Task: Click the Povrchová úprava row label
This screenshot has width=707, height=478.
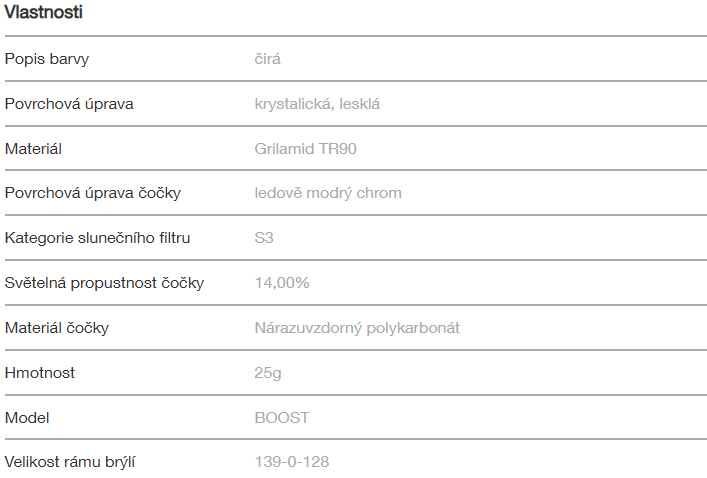Action: pyautogui.click(x=69, y=104)
